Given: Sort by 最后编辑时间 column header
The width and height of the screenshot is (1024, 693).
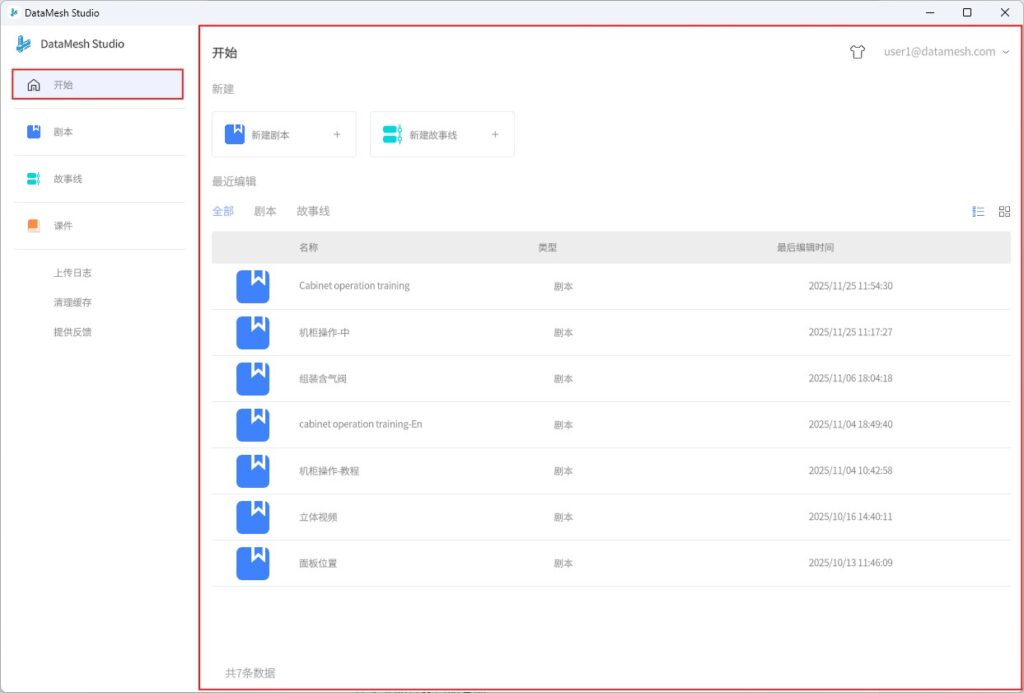Looking at the screenshot, I should (x=805, y=248).
